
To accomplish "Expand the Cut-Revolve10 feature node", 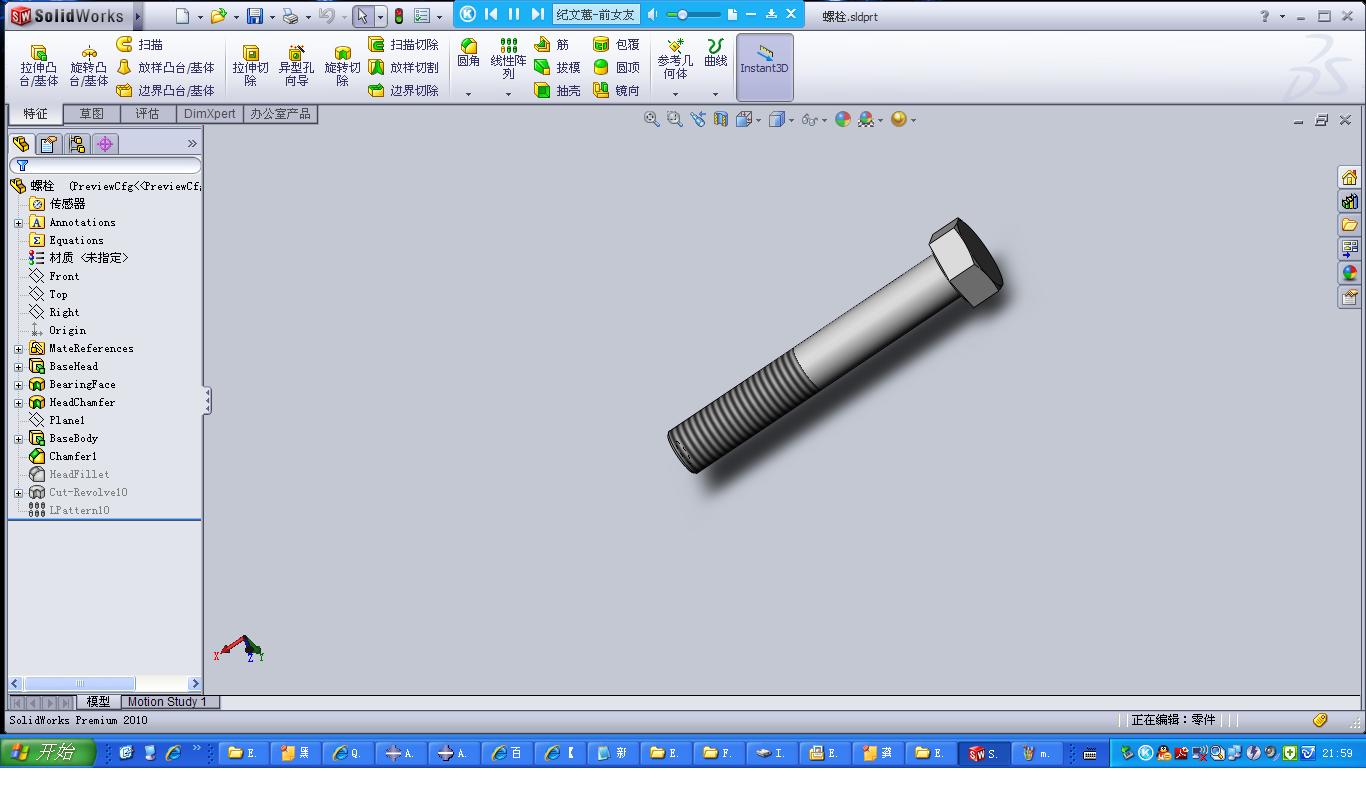I will pyautogui.click(x=18, y=493).
